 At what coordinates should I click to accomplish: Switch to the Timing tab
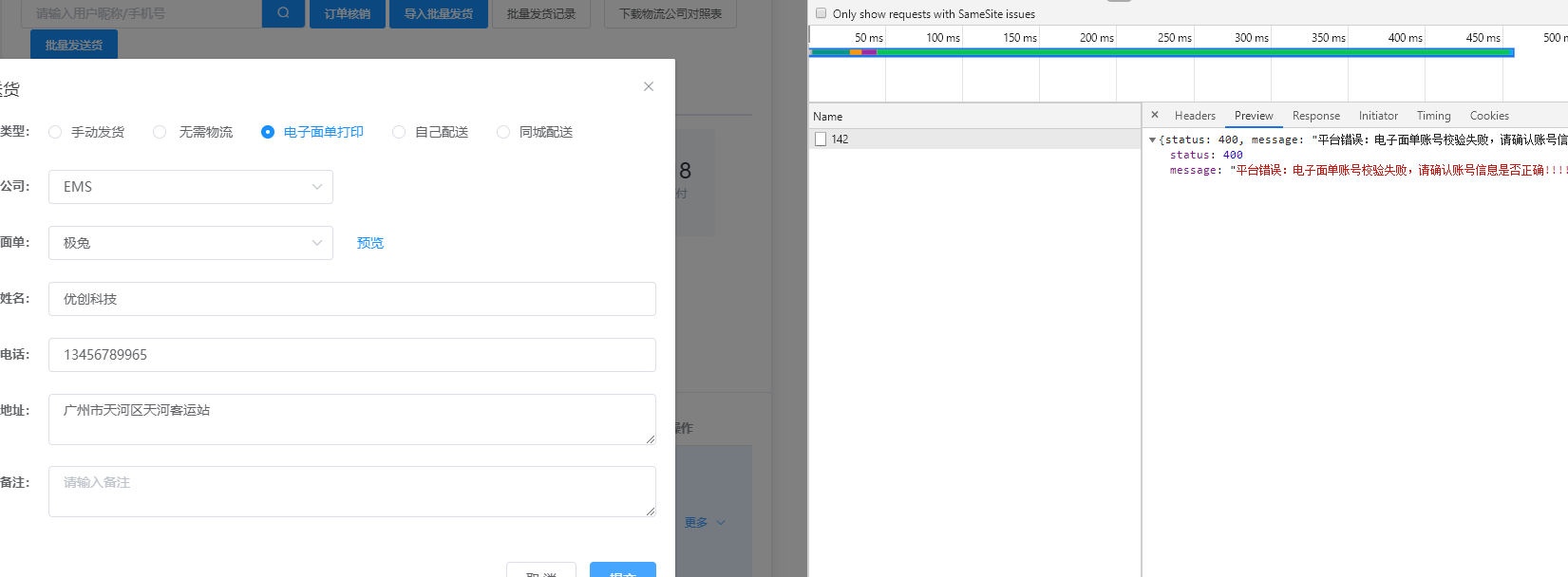(1434, 116)
